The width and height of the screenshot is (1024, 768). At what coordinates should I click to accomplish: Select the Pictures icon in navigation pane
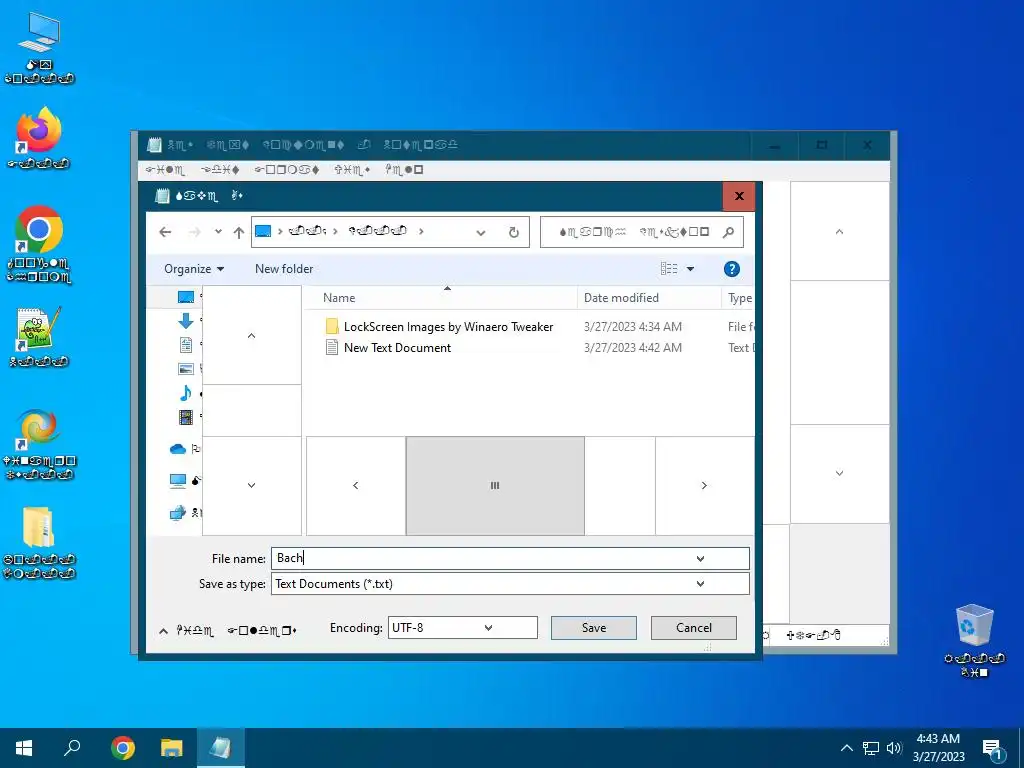185,369
